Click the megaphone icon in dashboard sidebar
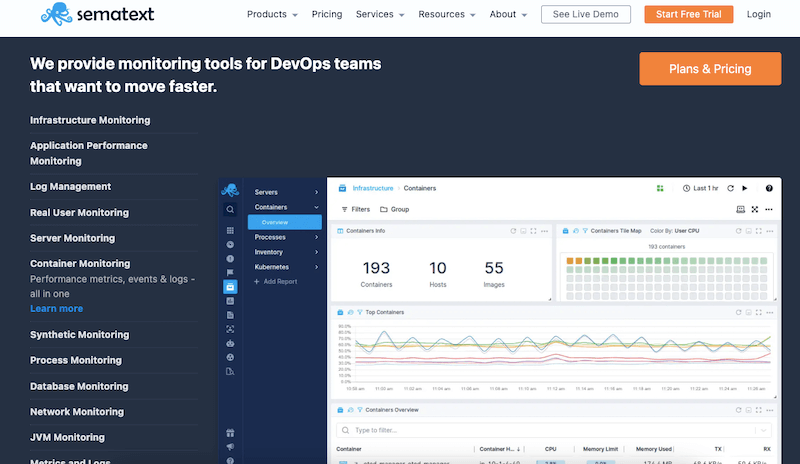 point(230,447)
